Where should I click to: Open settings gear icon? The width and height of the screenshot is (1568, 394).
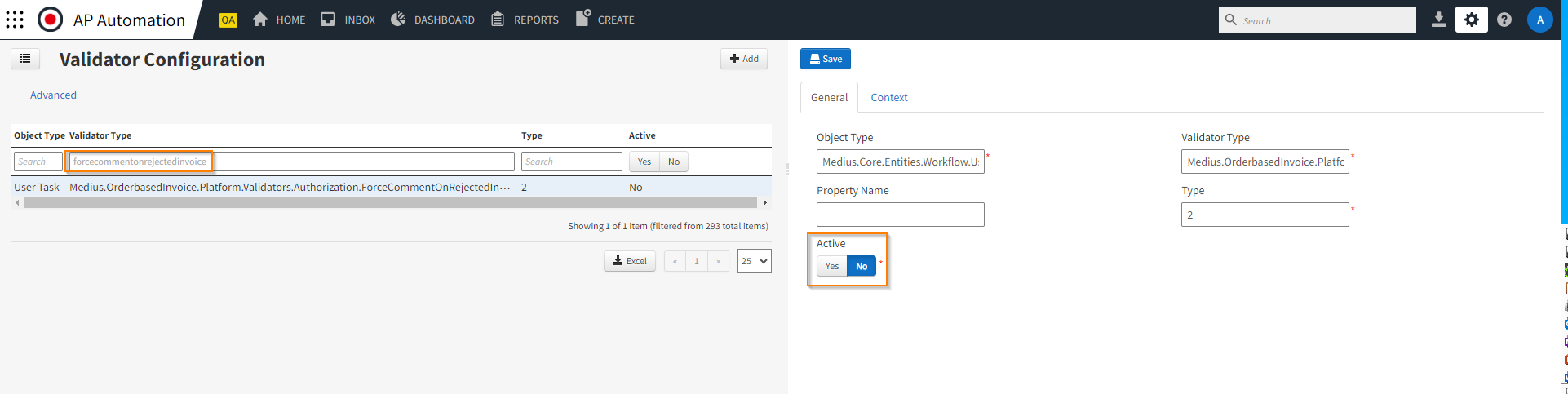click(1472, 20)
